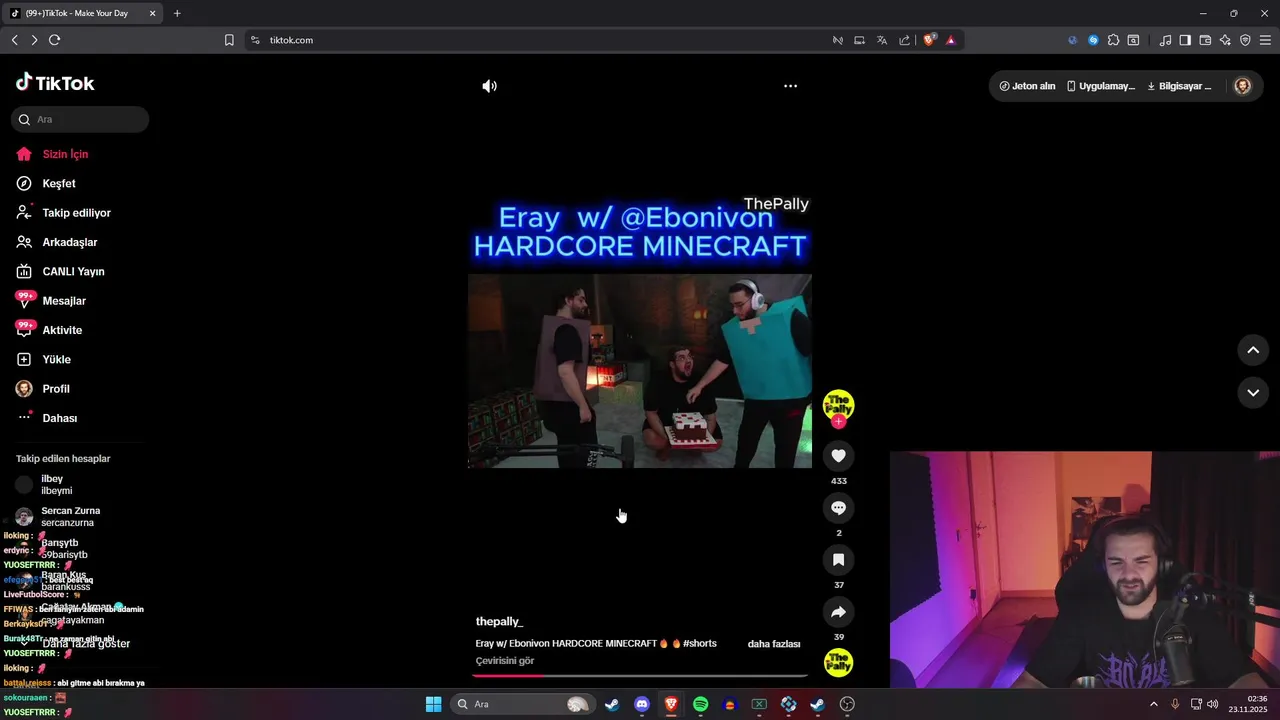Mute the TikTok video sound
Viewport: 1280px width, 720px height.
[489, 86]
